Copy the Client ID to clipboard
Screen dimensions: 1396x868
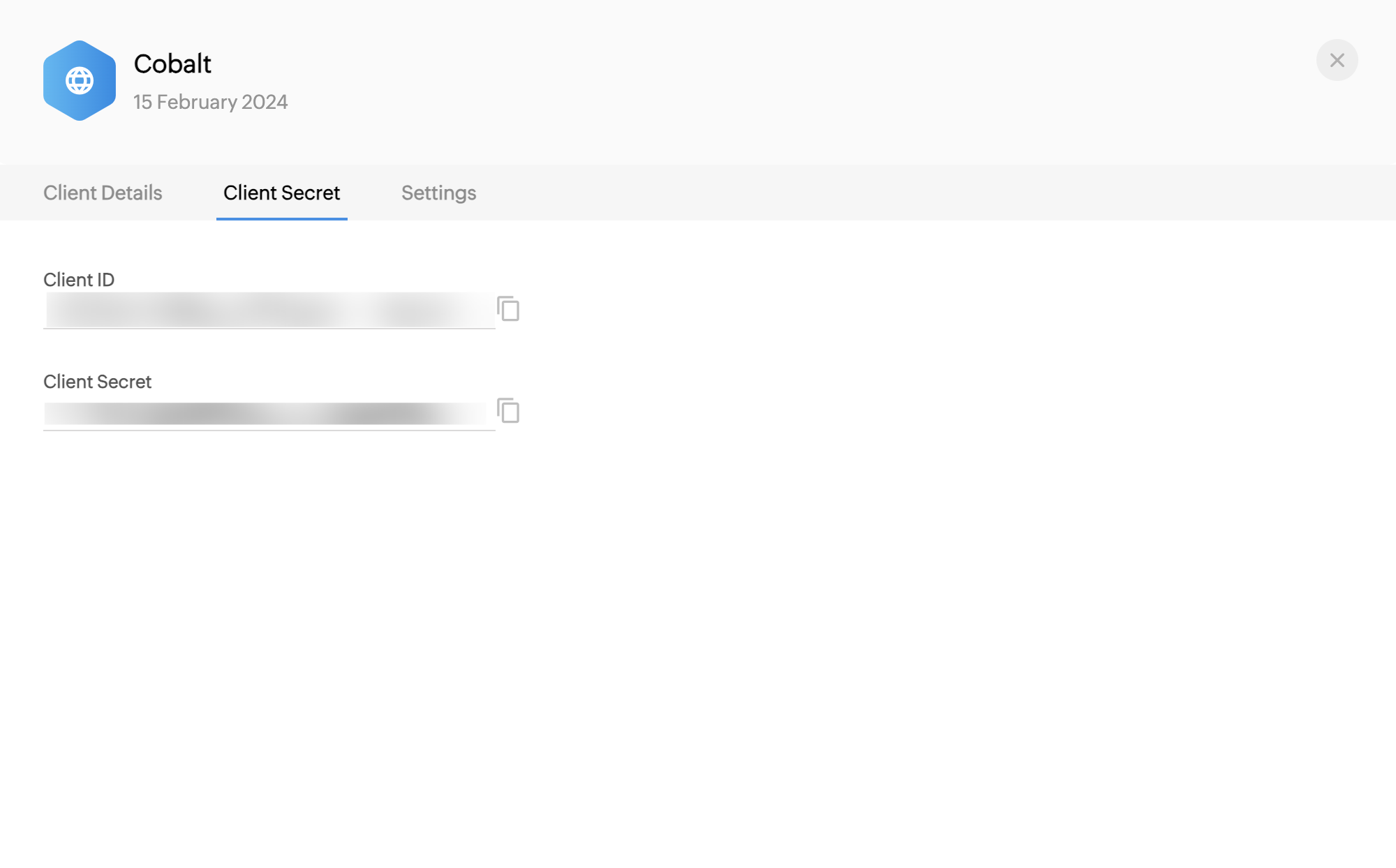pos(508,308)
